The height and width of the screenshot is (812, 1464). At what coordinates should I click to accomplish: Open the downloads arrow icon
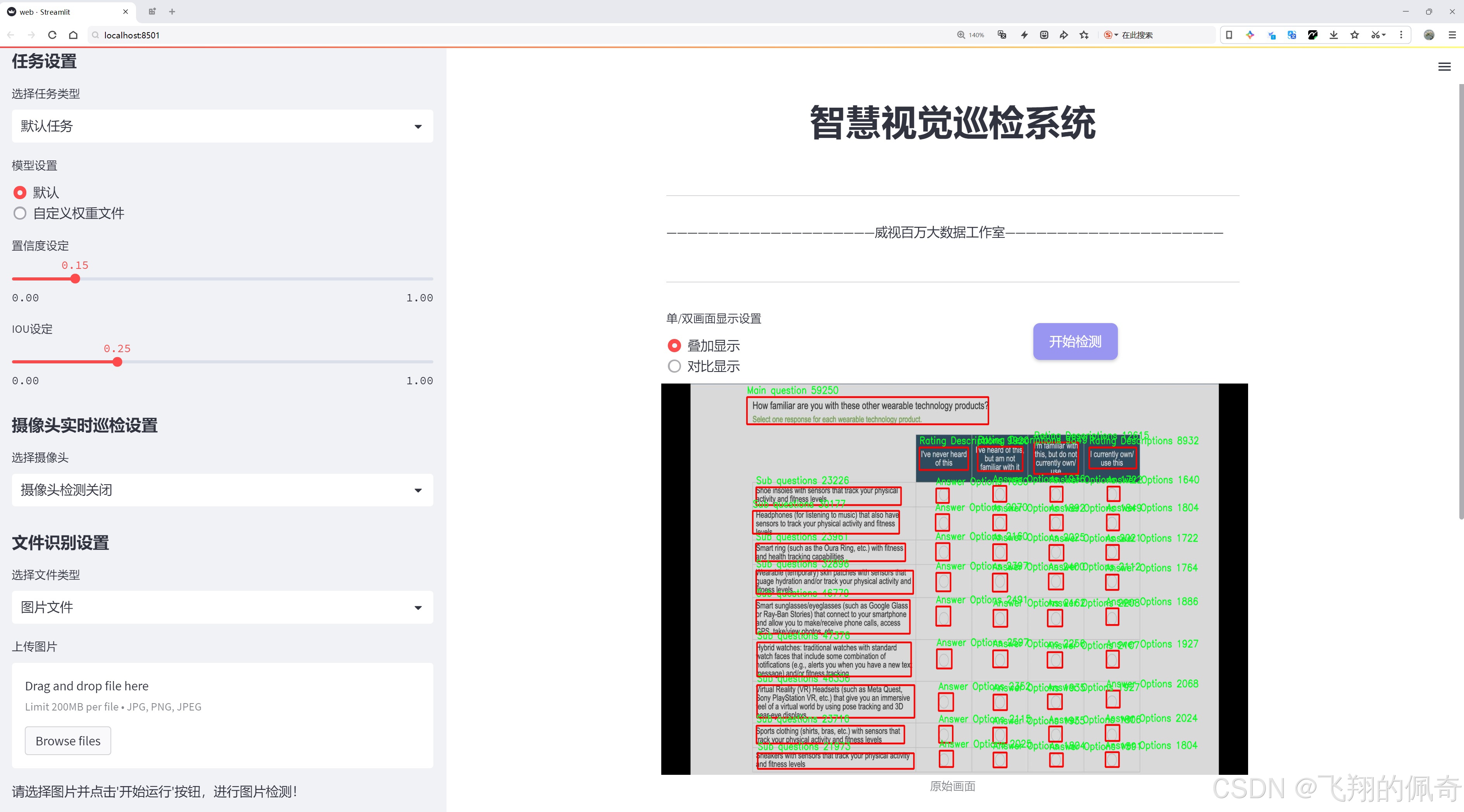point(1334,34)
